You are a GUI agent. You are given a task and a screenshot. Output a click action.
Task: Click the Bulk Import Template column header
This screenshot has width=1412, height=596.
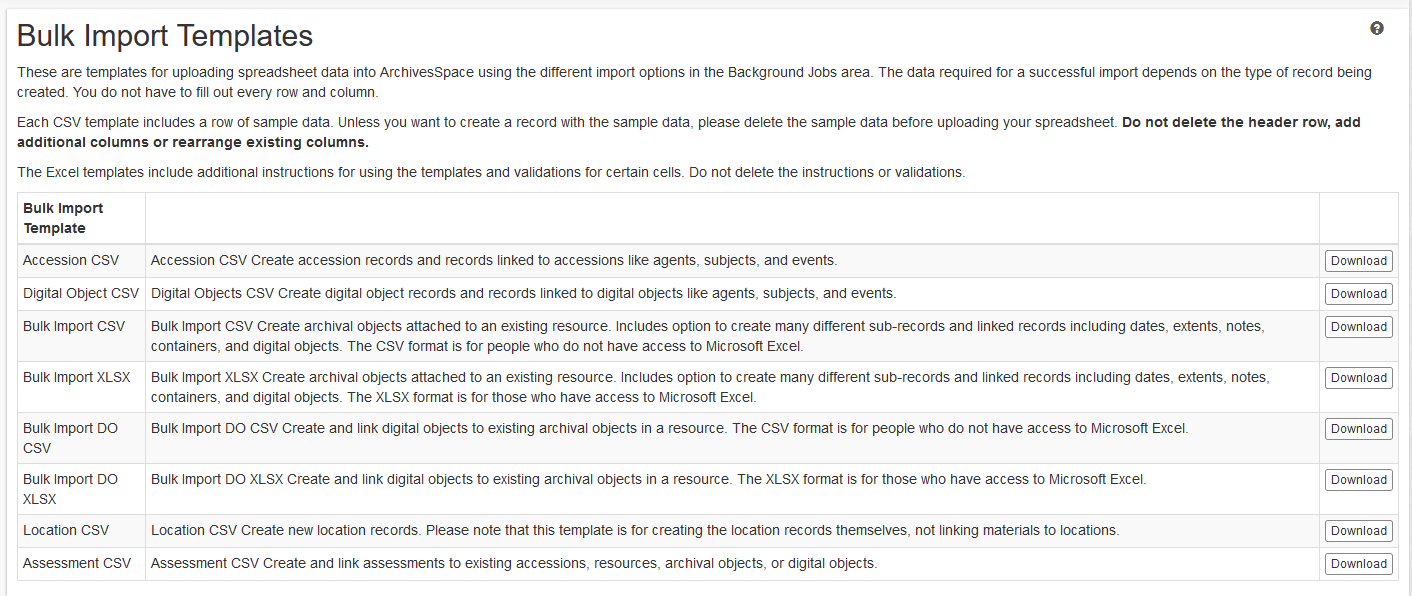(x=63, y=218)
